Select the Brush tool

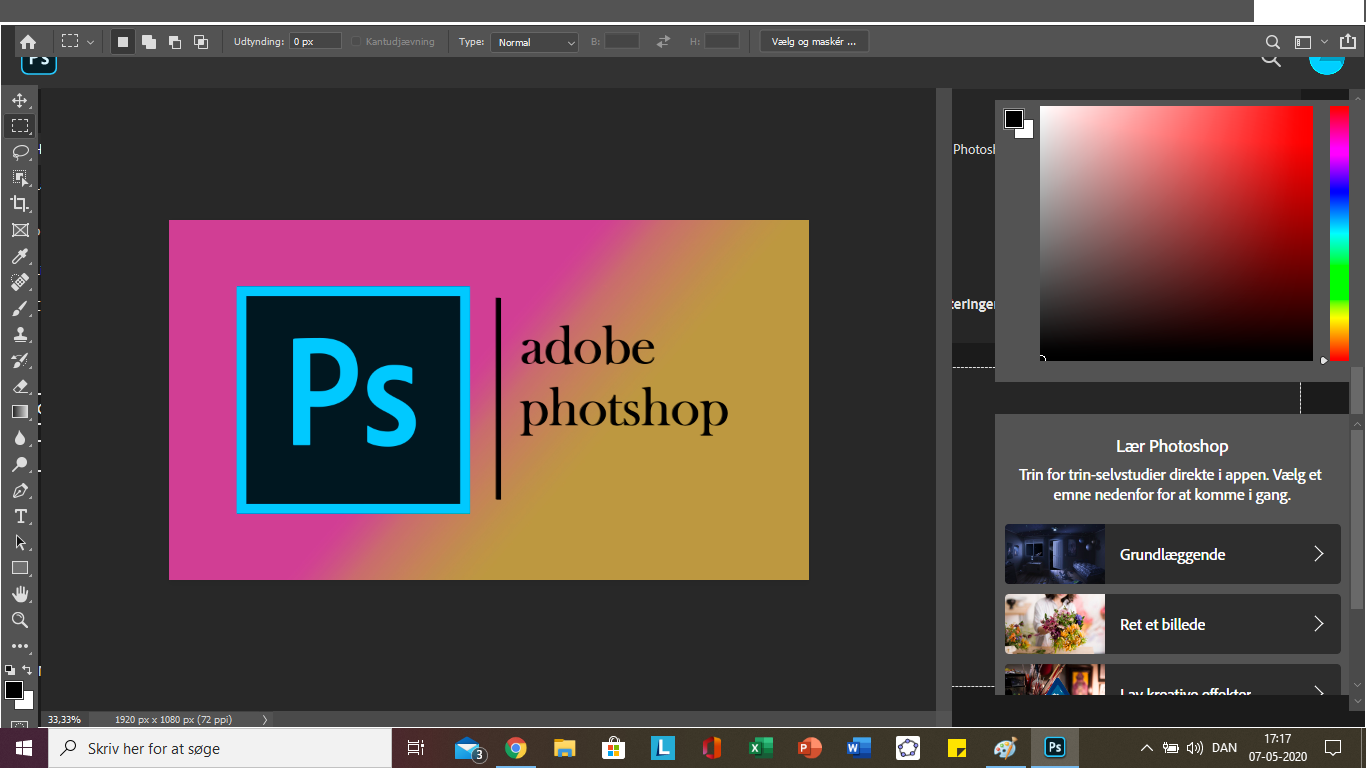click(x=20, y=308)
